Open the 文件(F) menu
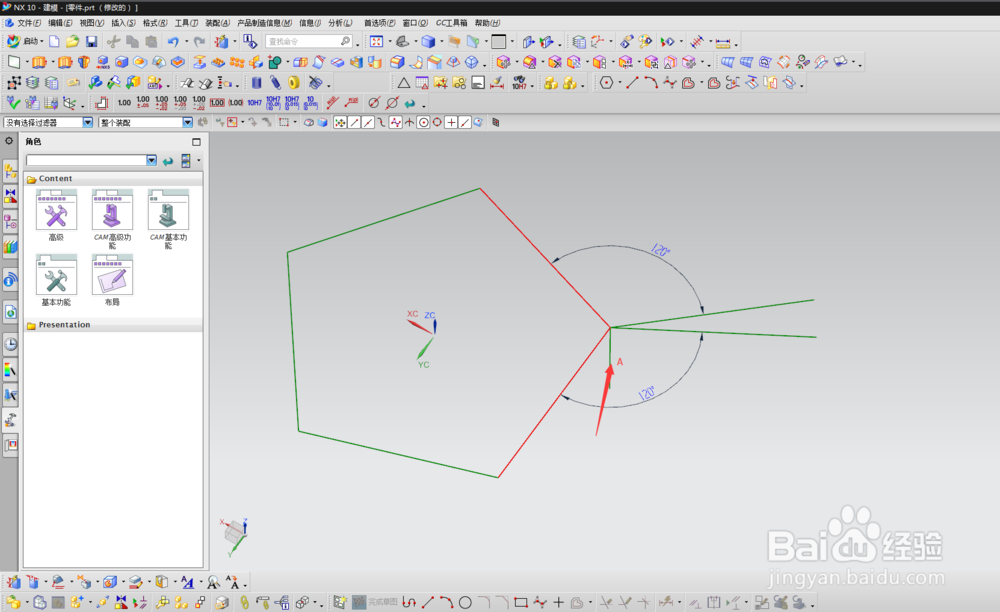The width and height of the screenshot is (1000, 612). [x=29, y=23]
